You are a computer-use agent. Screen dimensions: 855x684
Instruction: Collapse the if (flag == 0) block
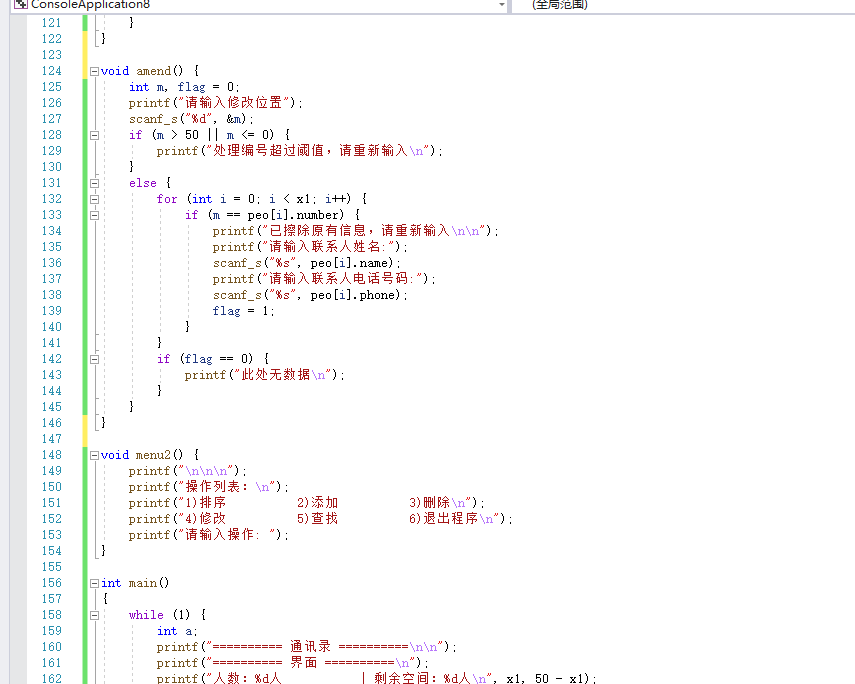[x=94, y=359]
